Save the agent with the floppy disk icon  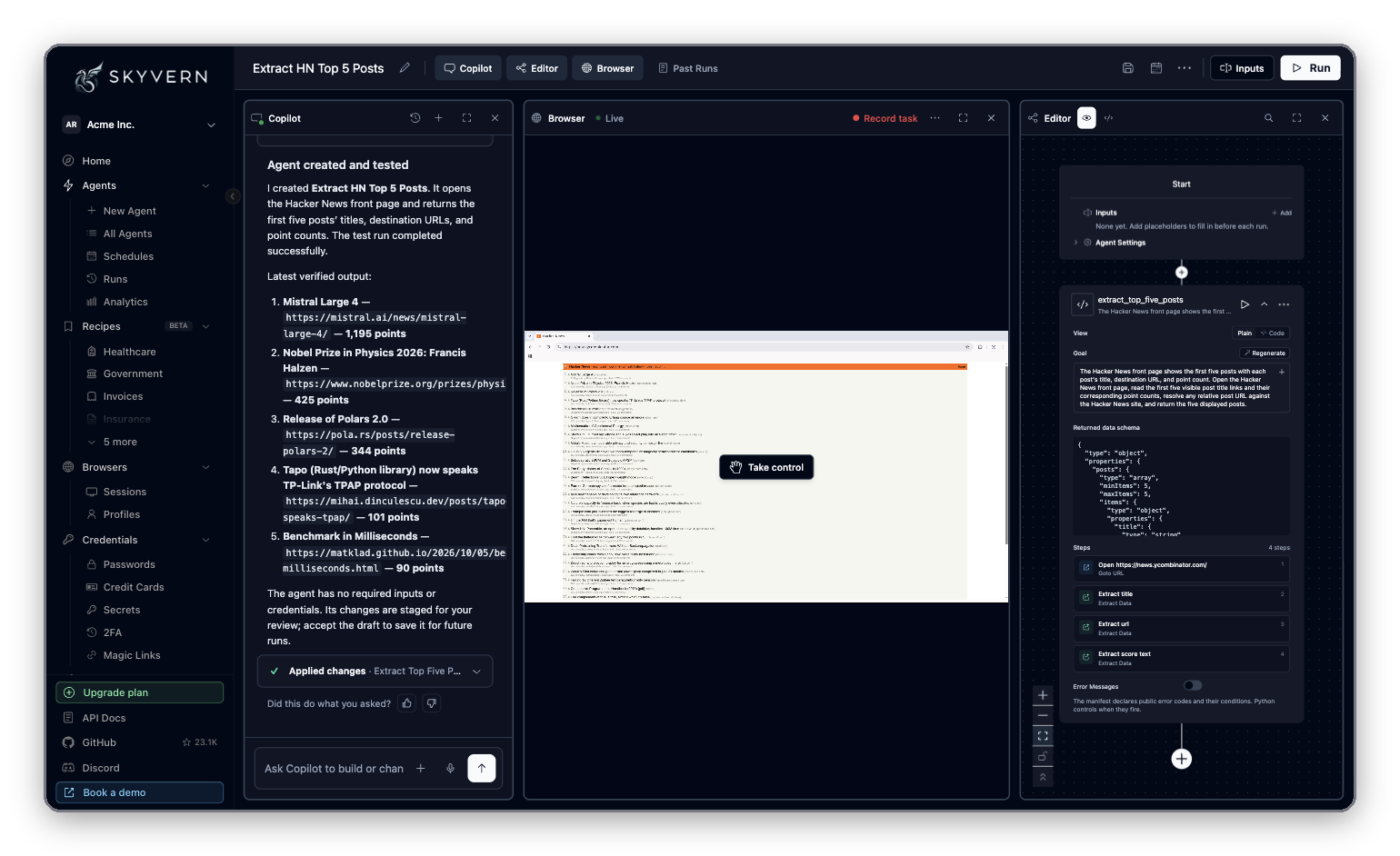click(x=1128, y=68)
